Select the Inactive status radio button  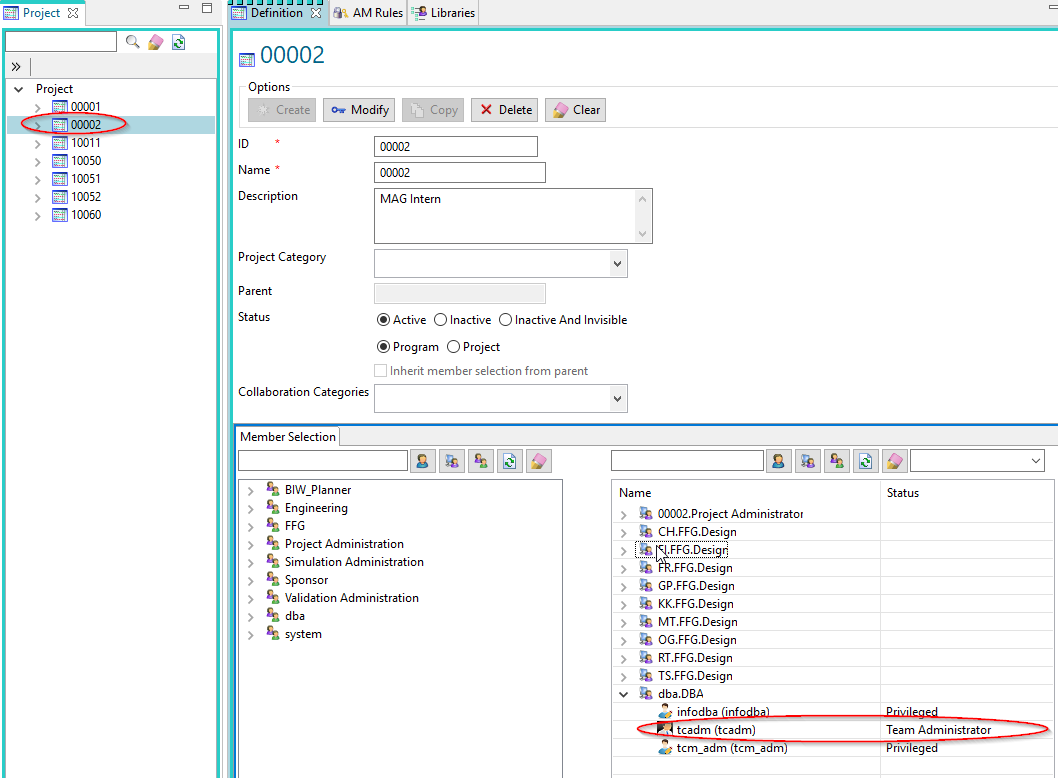coord(441,320)
